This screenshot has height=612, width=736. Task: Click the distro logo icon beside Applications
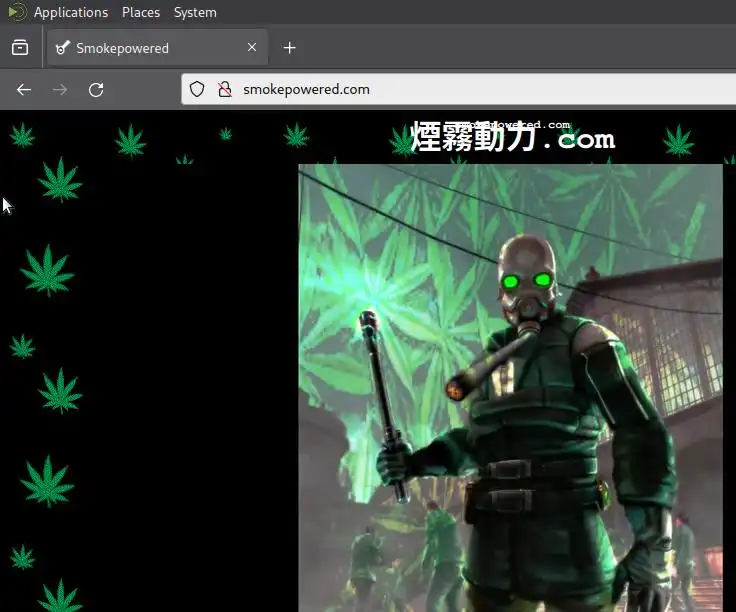tap(17, 12)
